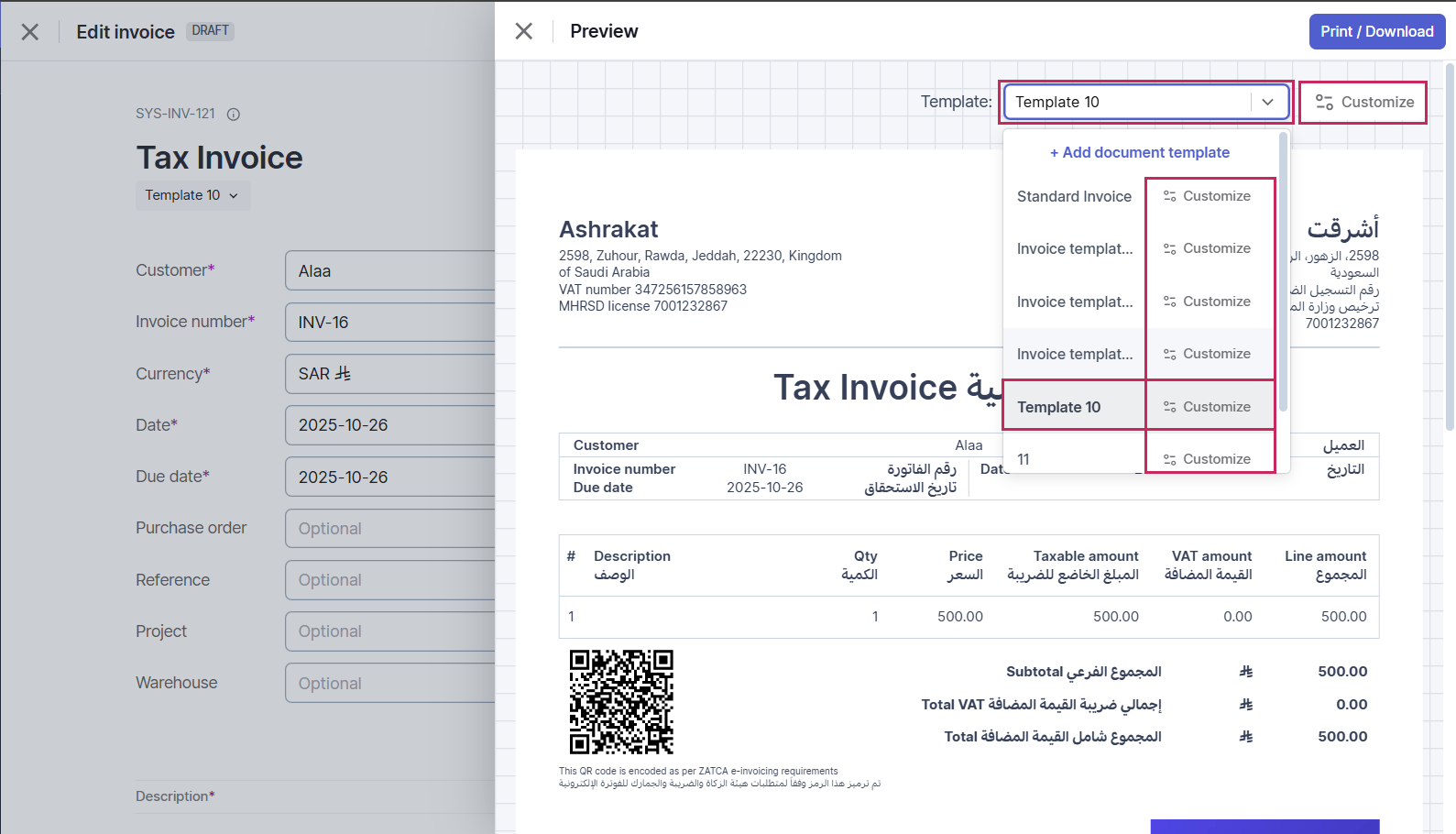Click the template dropdown list scrollbar

click(x=1284, y=275)
